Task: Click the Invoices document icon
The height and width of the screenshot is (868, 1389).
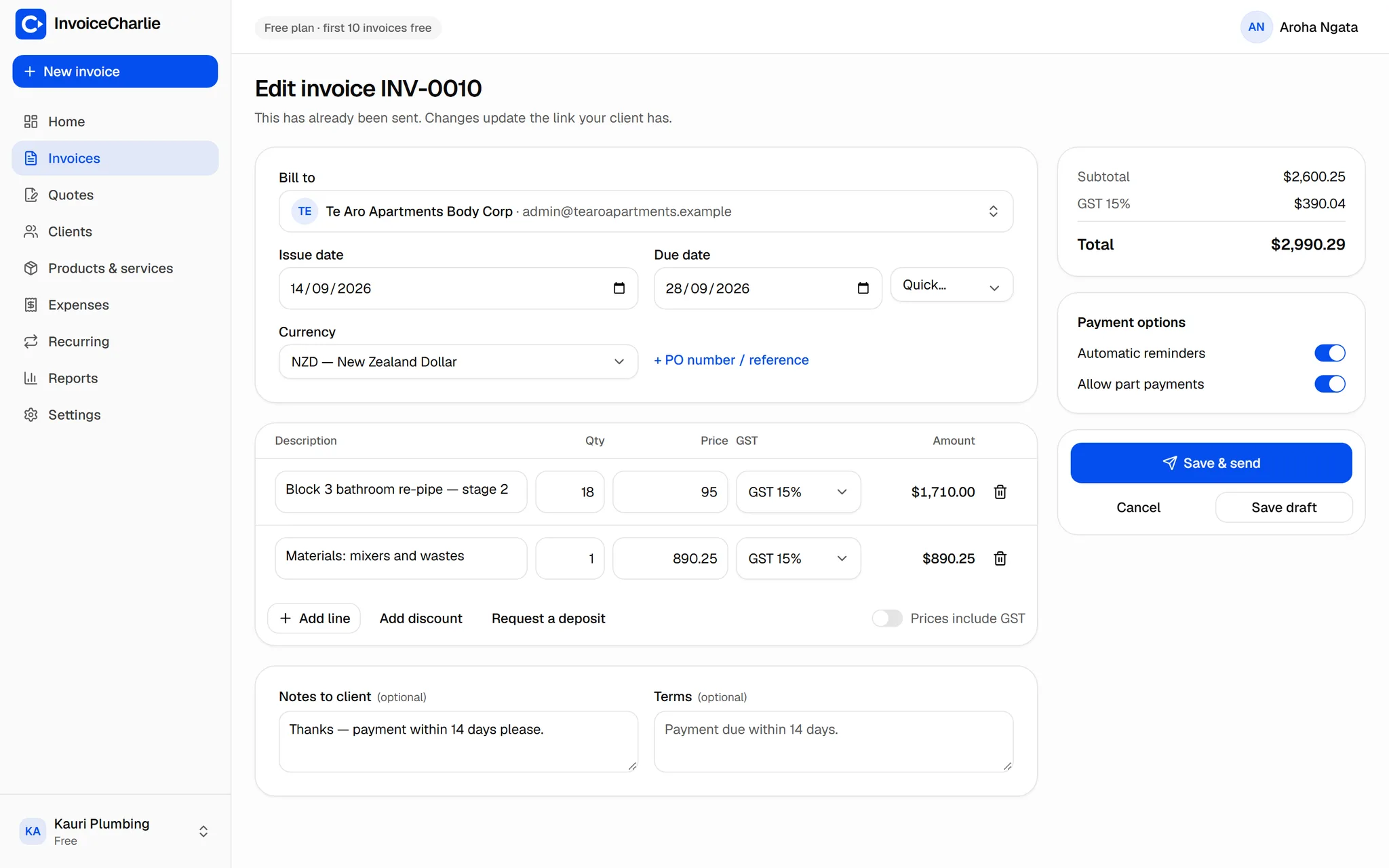Action: 31,158
